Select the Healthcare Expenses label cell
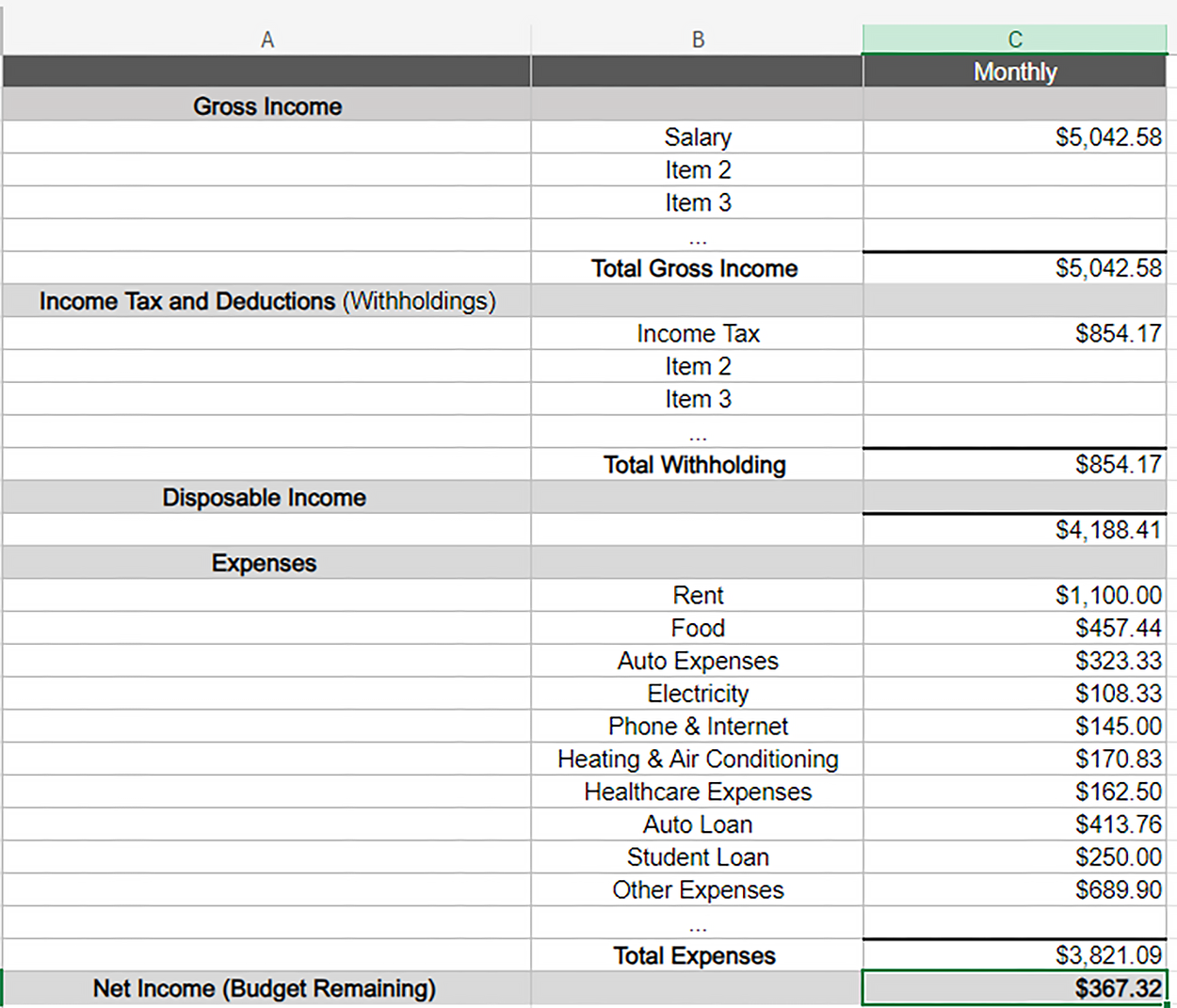Screen dimensions: 1177x1008 (697, 792)
